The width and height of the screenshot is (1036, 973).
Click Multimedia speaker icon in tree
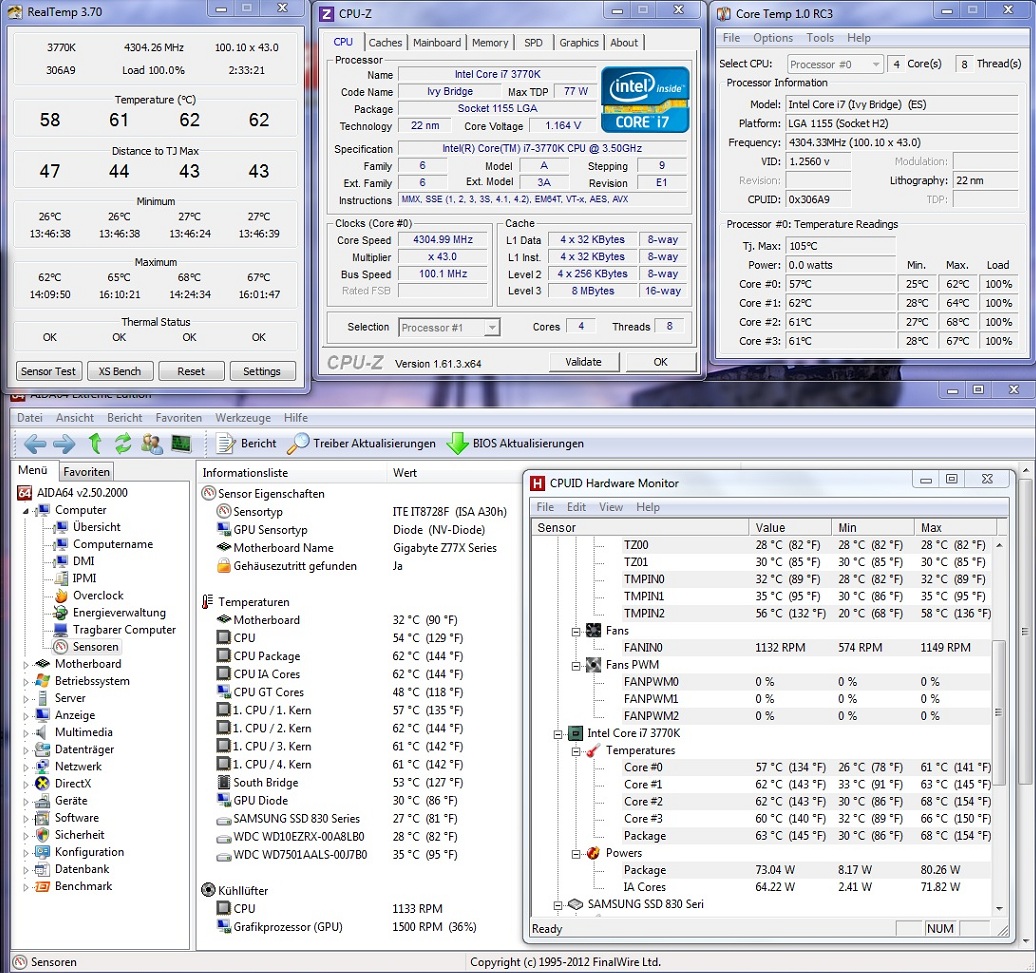point(42,733)
